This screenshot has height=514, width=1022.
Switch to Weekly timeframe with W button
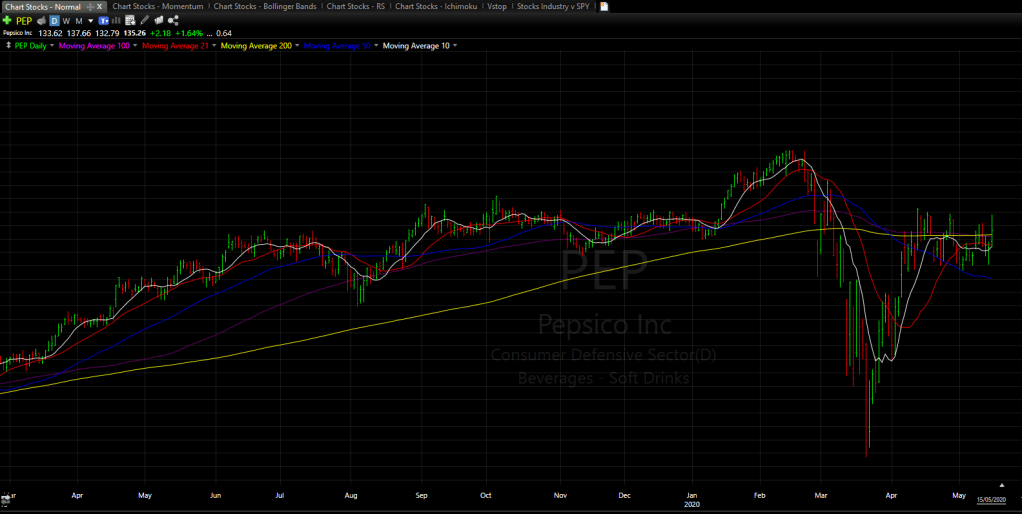66,20
